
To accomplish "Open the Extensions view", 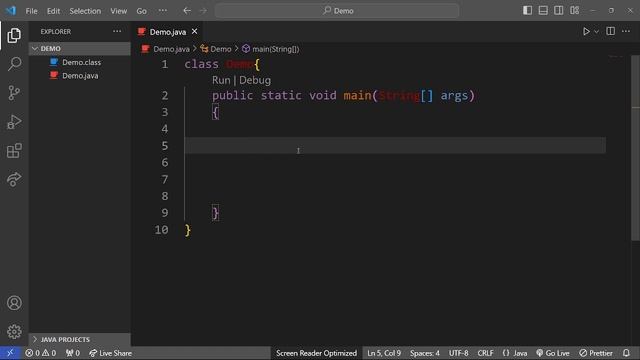I will (14, 151).
